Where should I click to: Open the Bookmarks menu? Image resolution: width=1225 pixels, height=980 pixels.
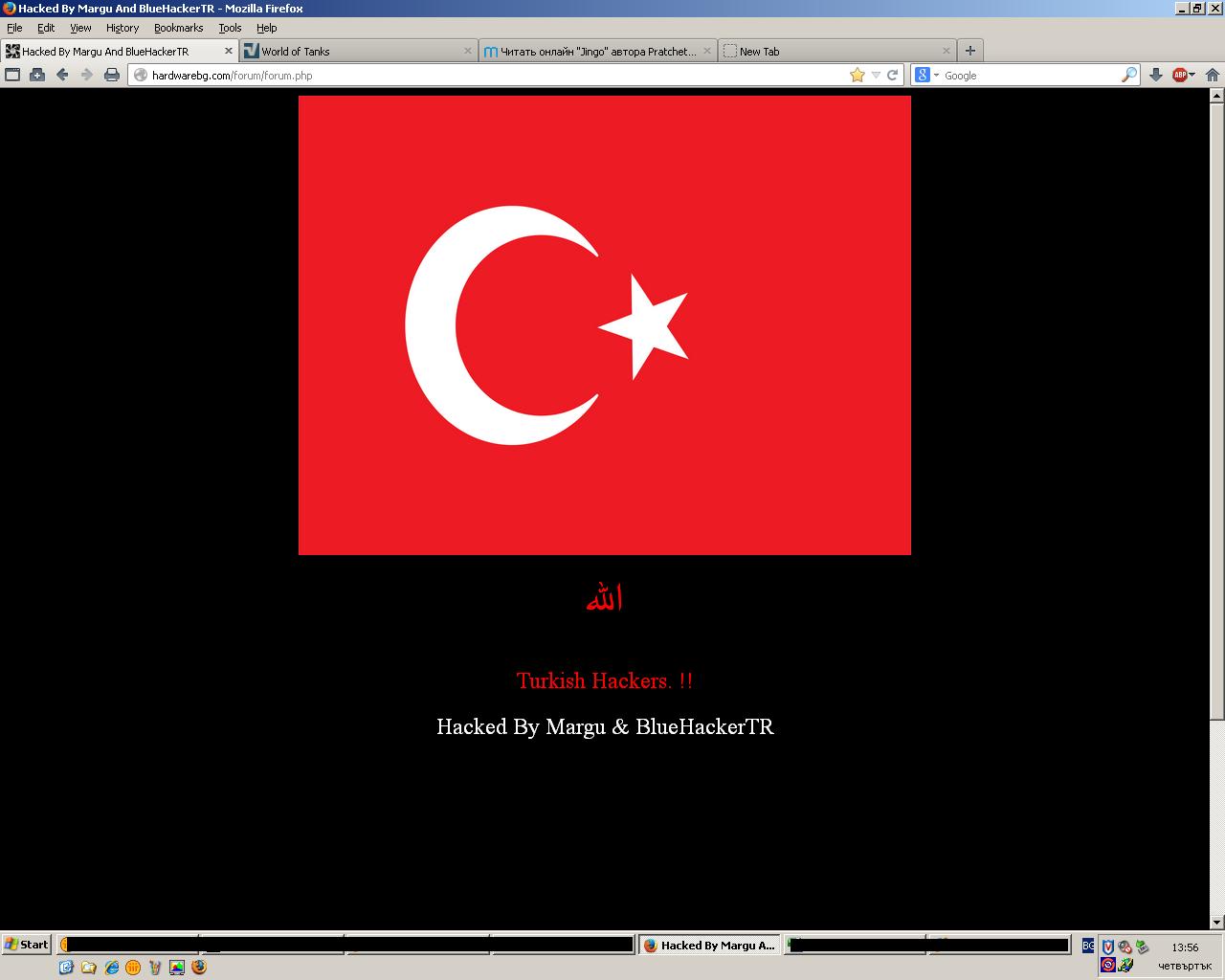point(178,28)
